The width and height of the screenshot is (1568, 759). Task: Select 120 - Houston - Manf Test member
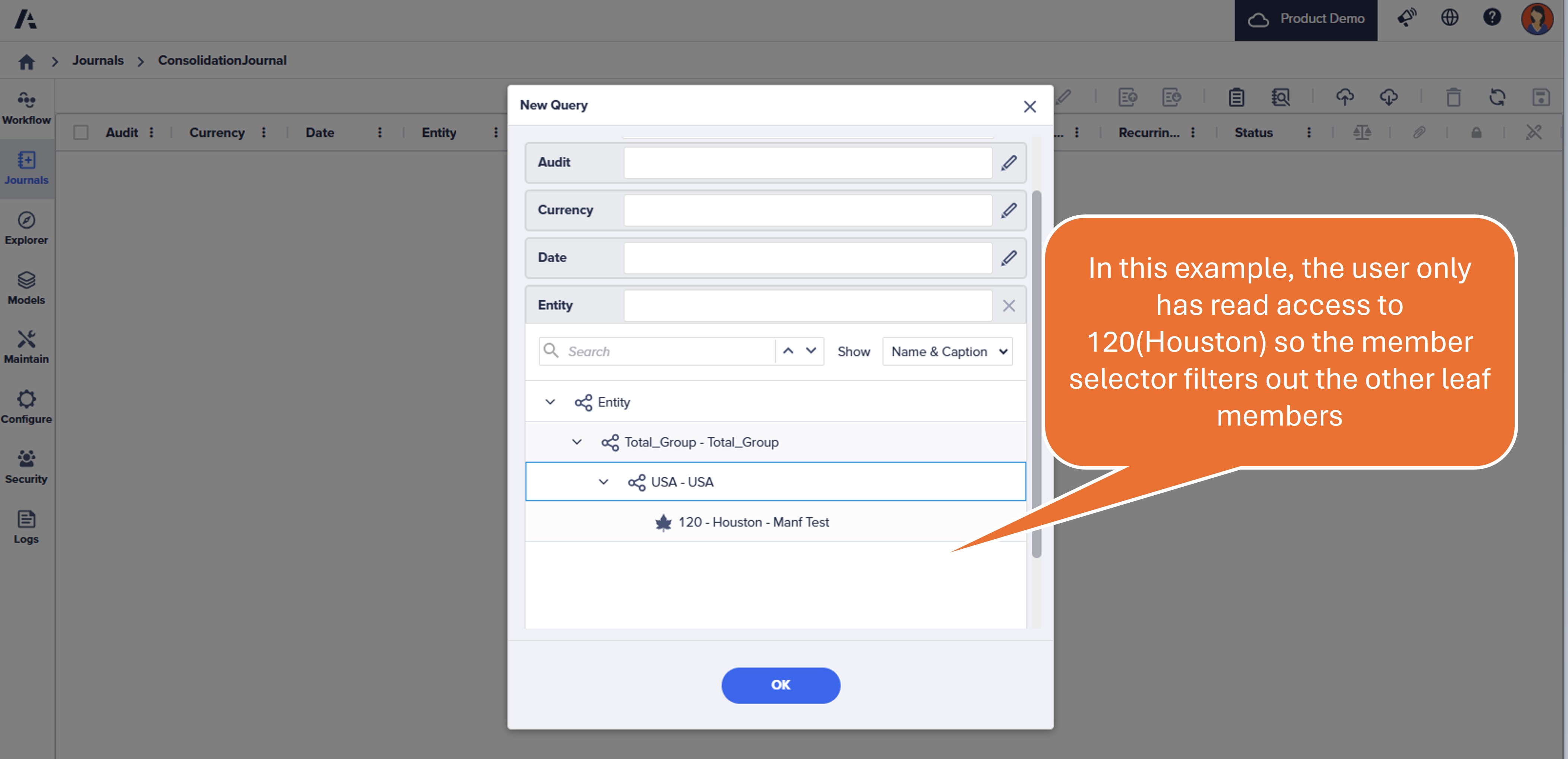click(x=775, y=522)
